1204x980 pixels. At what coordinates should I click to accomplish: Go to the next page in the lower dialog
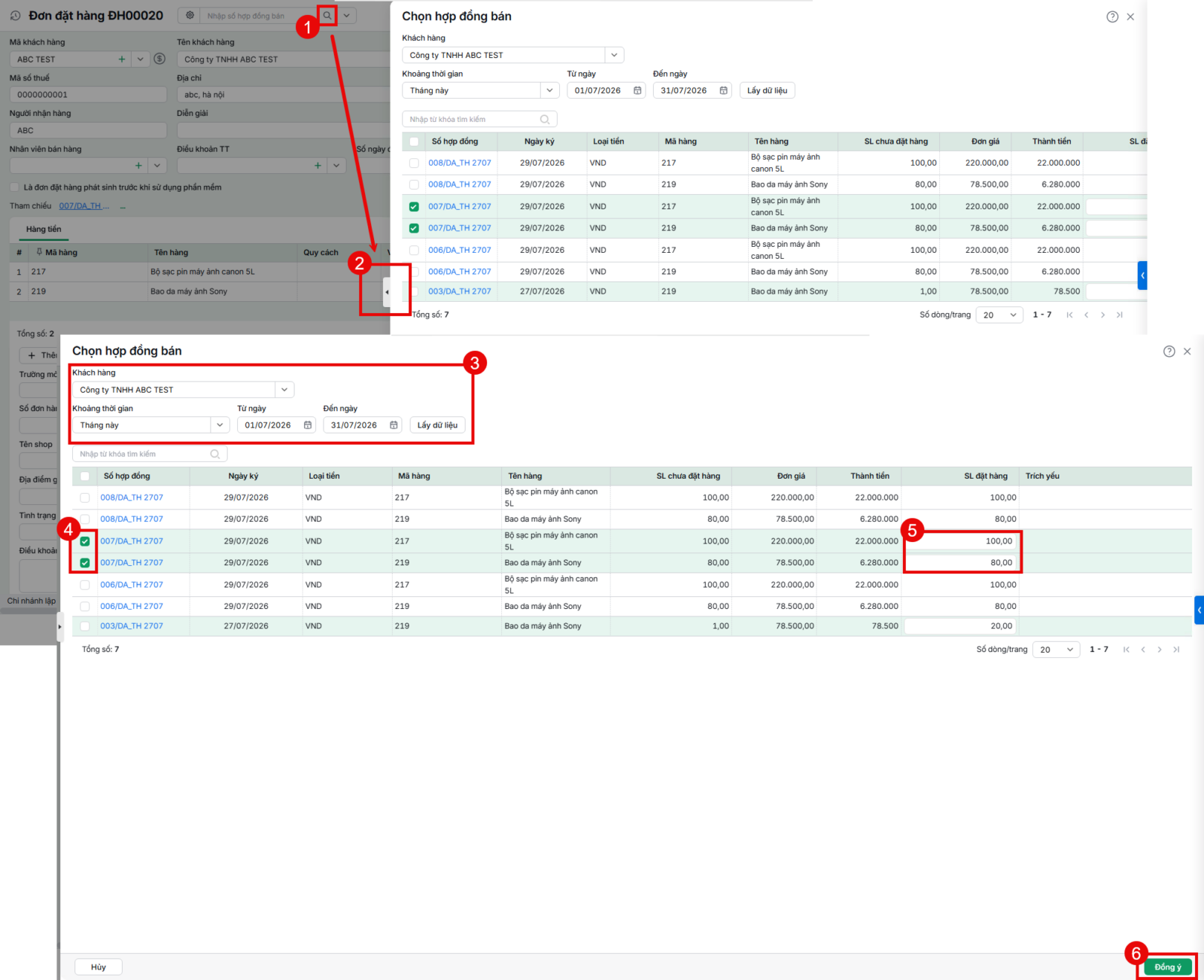(x=1160, y=650)
